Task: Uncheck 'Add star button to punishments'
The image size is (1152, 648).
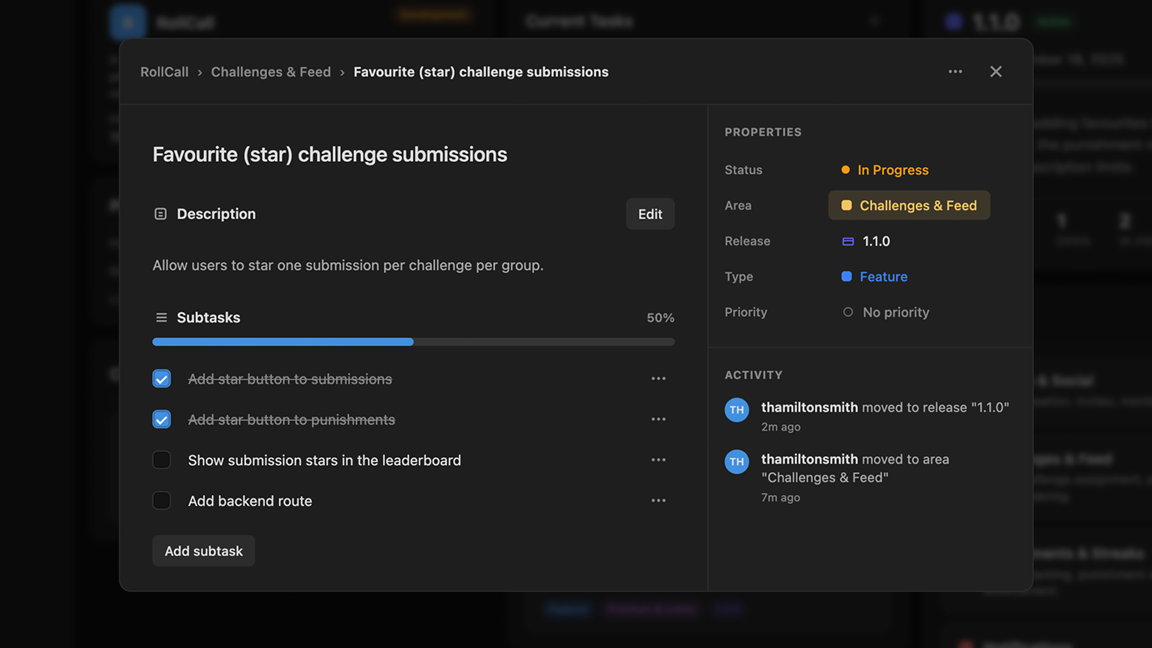Action: (162, 419)
